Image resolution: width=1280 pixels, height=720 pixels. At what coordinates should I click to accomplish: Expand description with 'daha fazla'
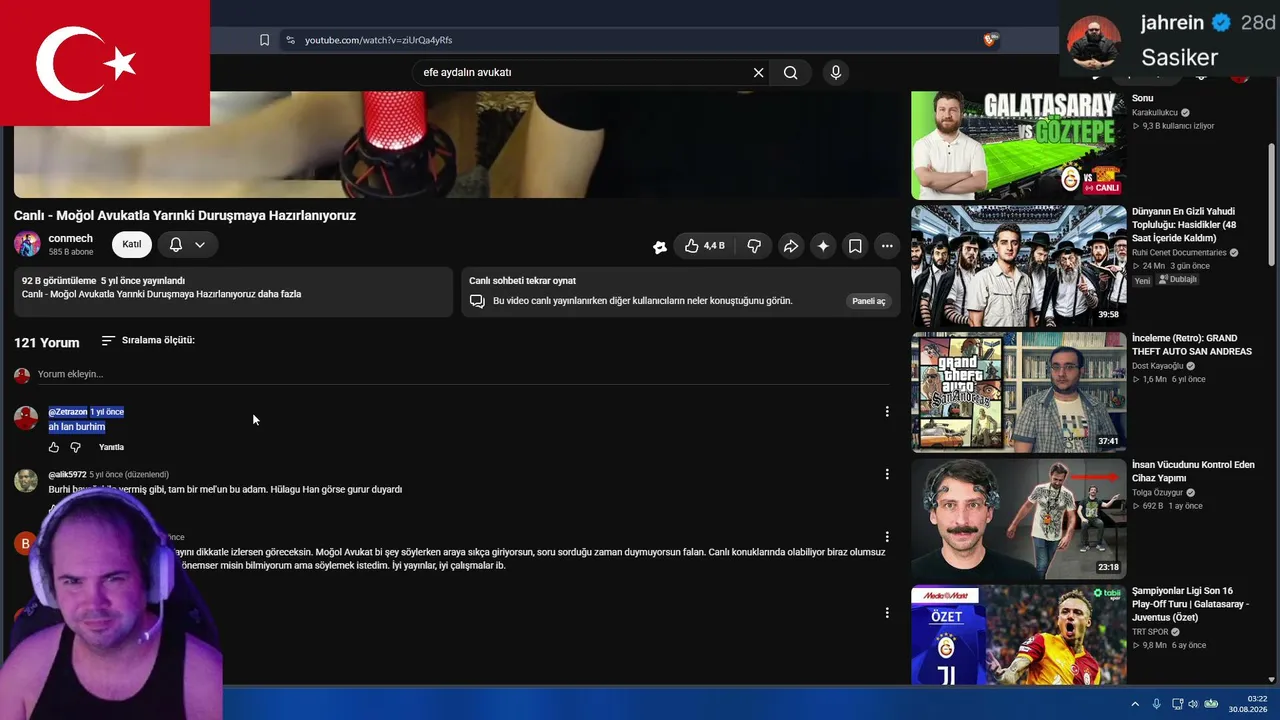pyautogui.click(x=281, y=294)
